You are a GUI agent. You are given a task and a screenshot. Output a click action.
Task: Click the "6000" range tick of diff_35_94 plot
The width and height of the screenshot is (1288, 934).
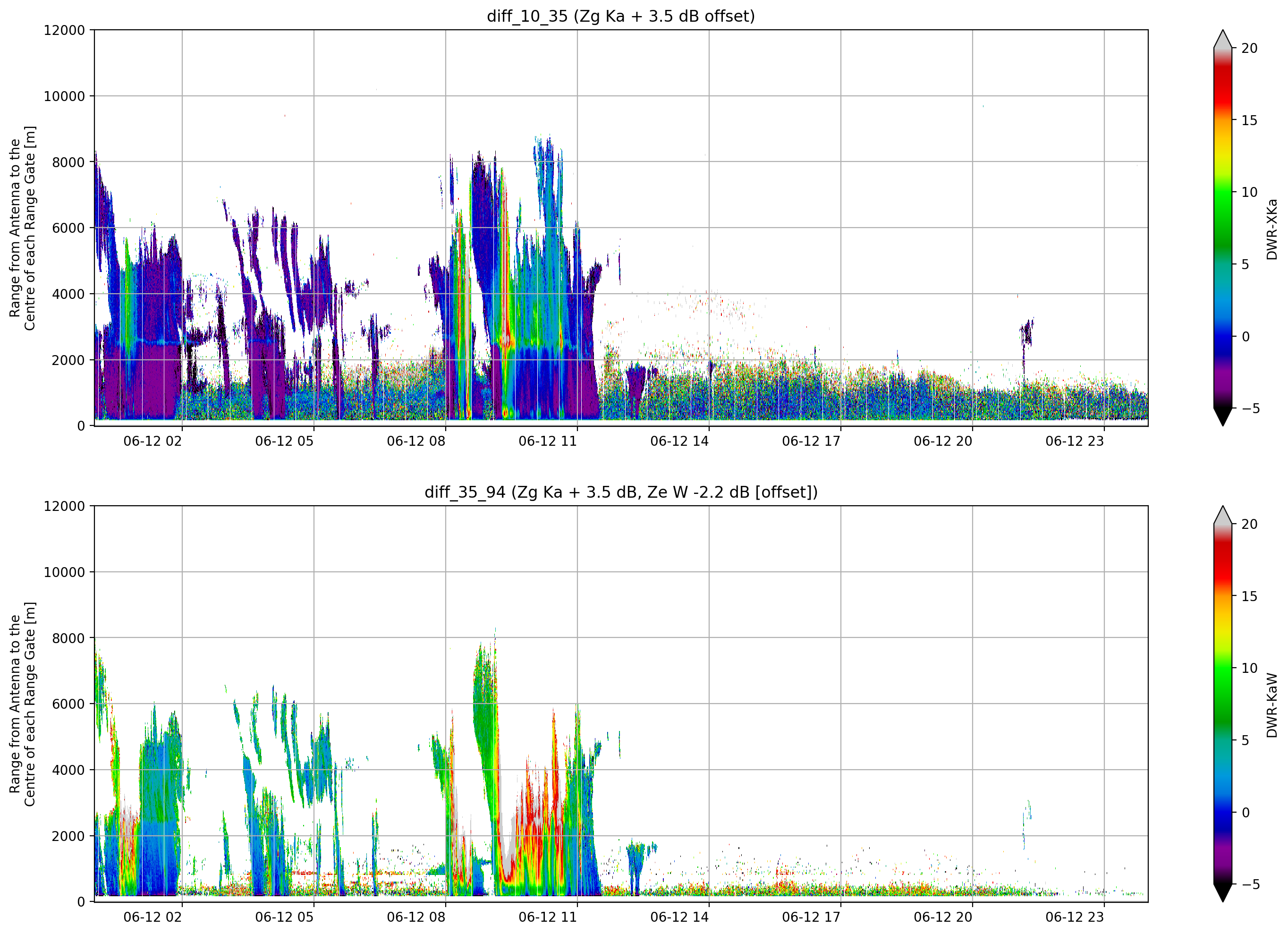point(68,705)
